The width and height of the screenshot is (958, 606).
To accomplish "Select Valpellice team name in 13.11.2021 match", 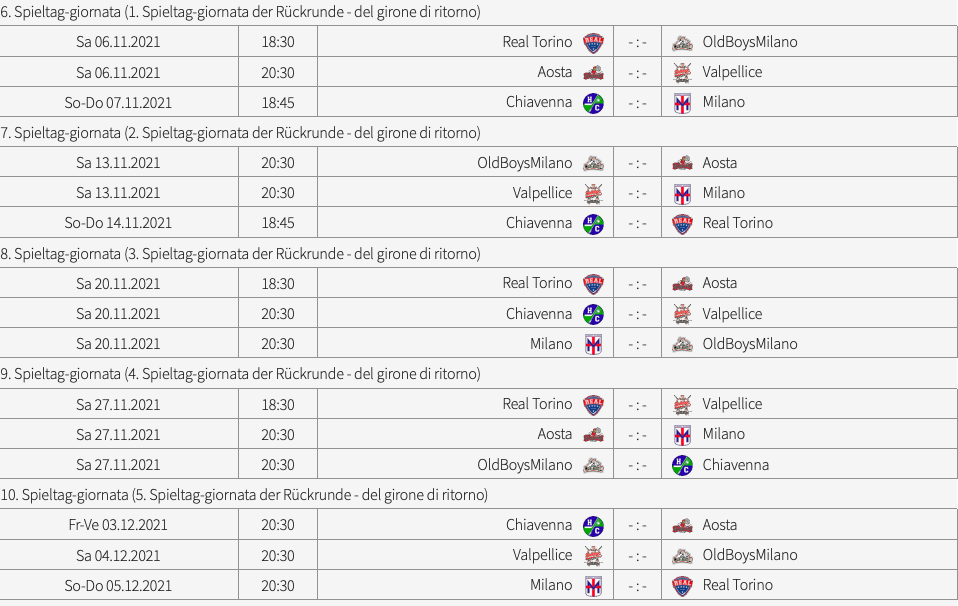I will (x=542, y=193).
